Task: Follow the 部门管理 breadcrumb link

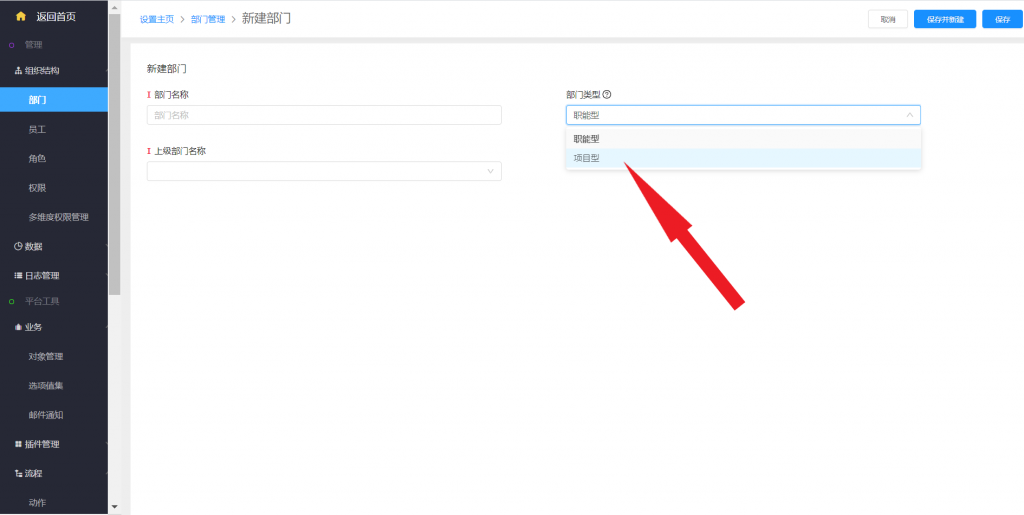Action: click(x=208, y=19)
